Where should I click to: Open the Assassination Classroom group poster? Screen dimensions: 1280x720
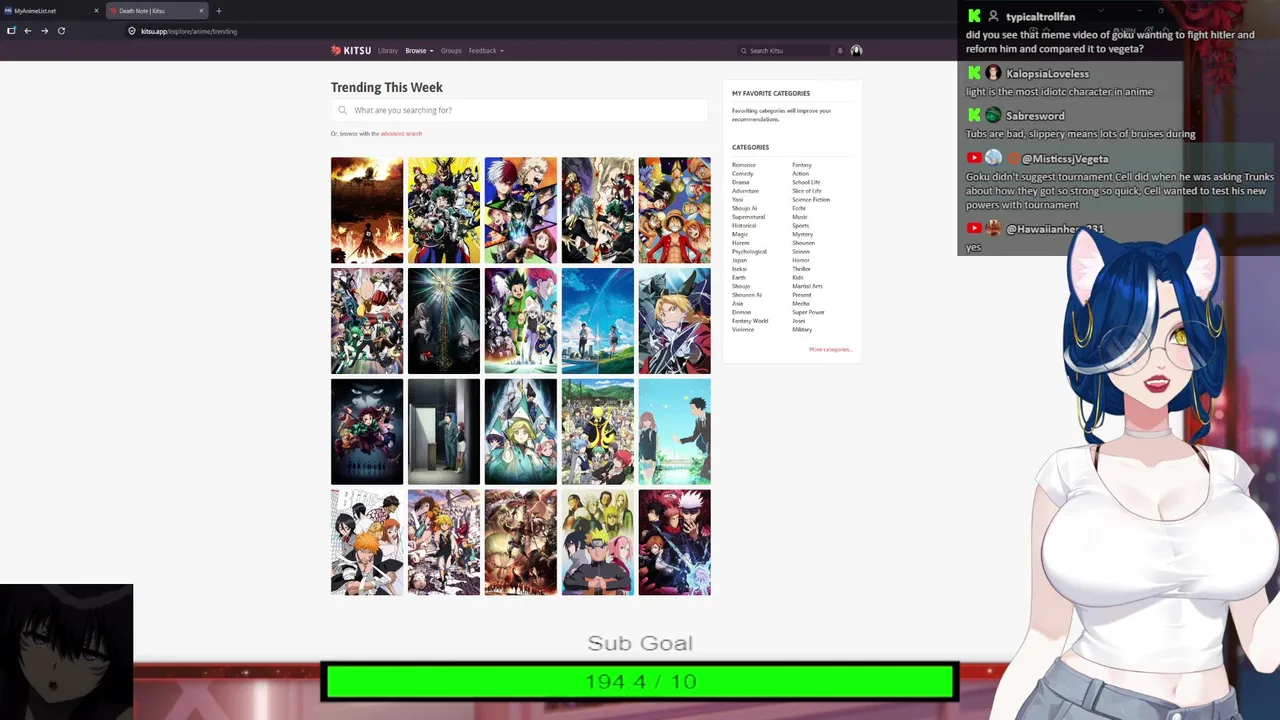coord(598,432)
